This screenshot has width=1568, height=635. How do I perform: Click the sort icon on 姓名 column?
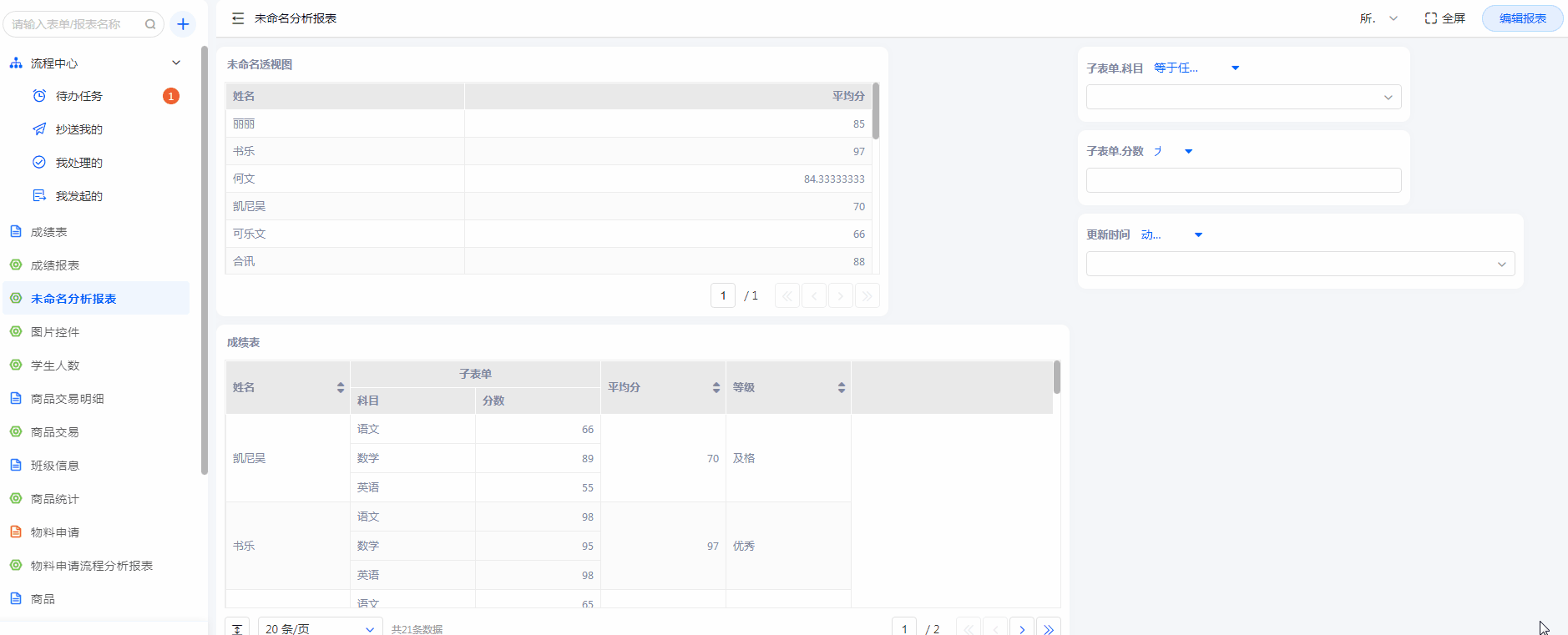[x=341, y=387]
